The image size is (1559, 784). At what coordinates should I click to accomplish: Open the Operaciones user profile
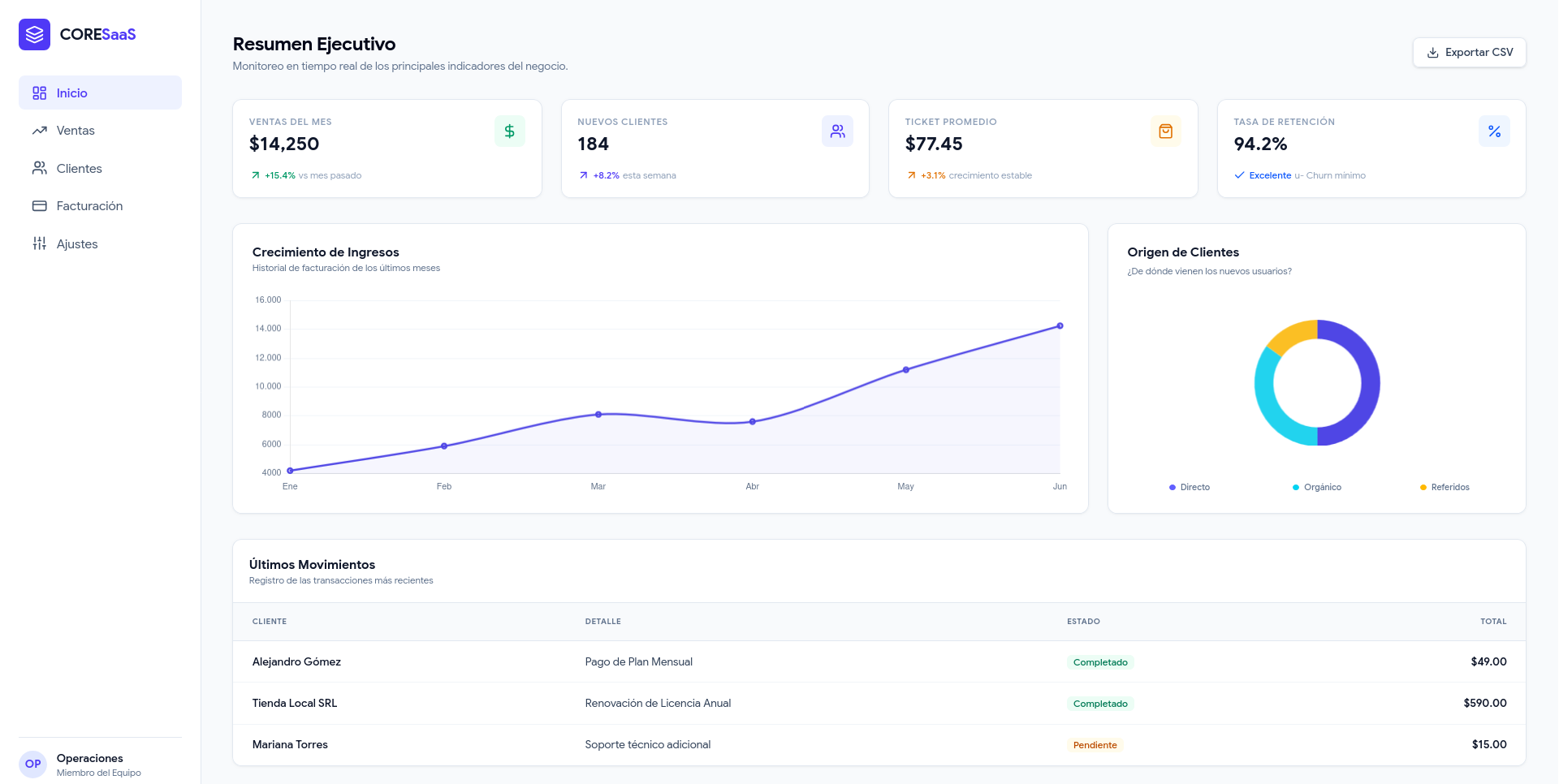100,764
